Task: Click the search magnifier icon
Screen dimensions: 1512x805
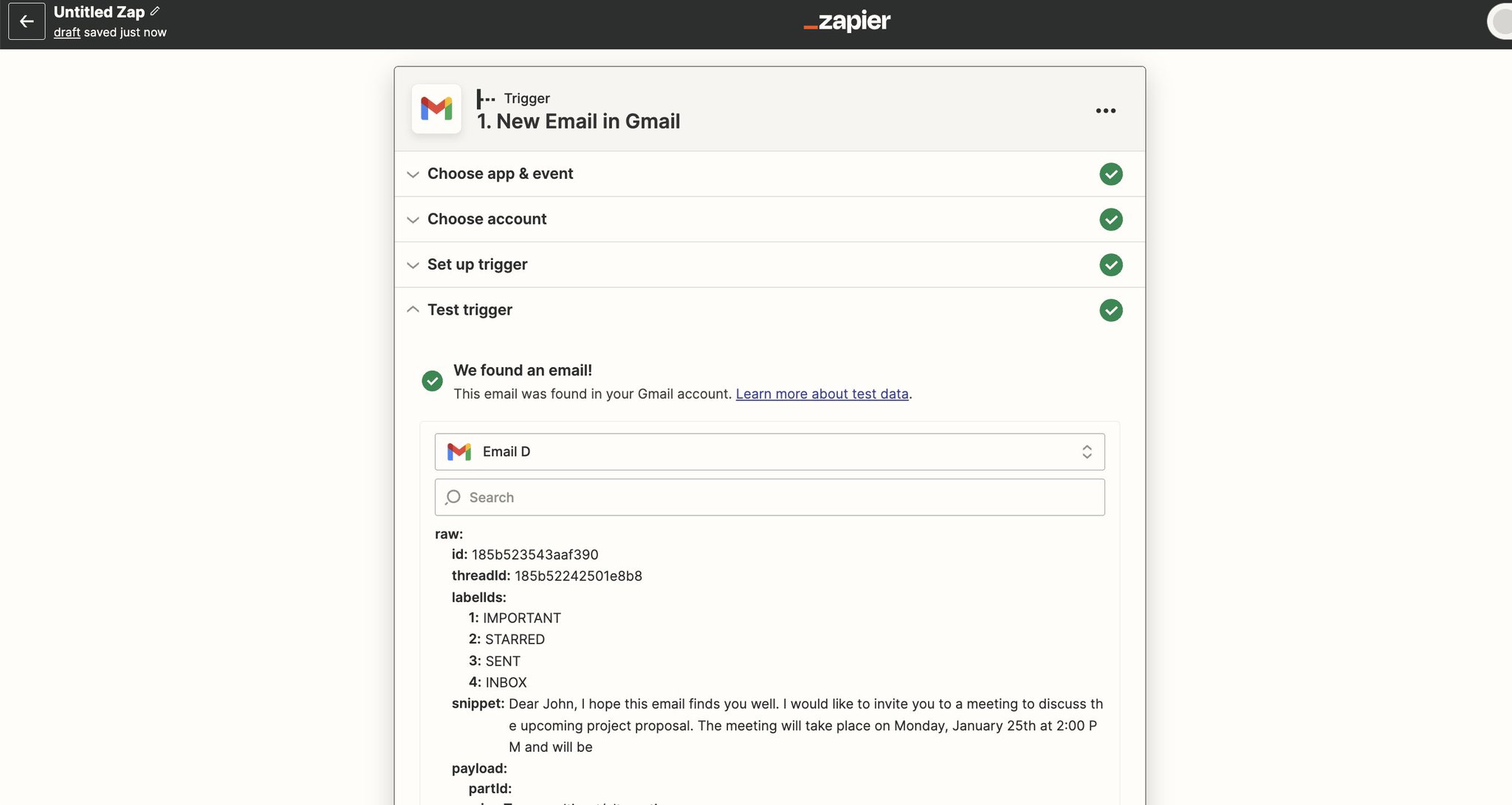Action: click(453, 498)
